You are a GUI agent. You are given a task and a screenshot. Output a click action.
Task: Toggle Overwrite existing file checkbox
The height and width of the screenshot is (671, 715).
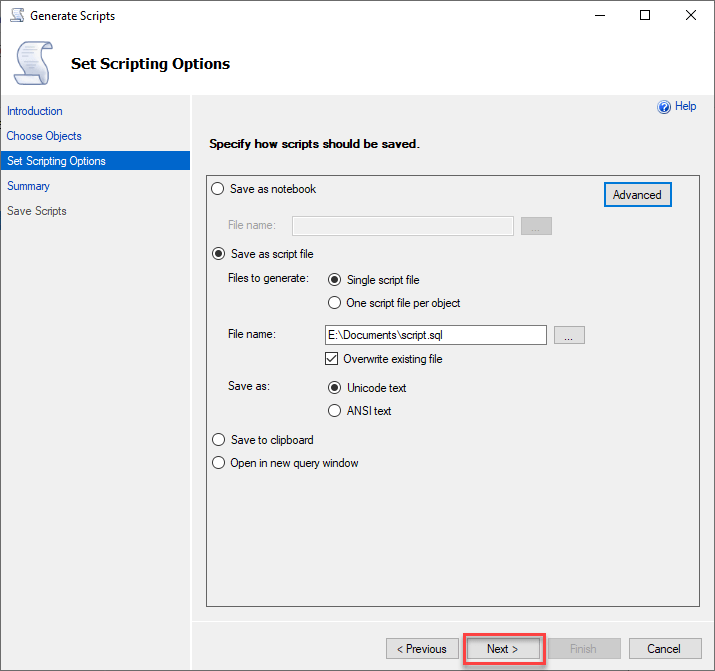tap(332, 359)
